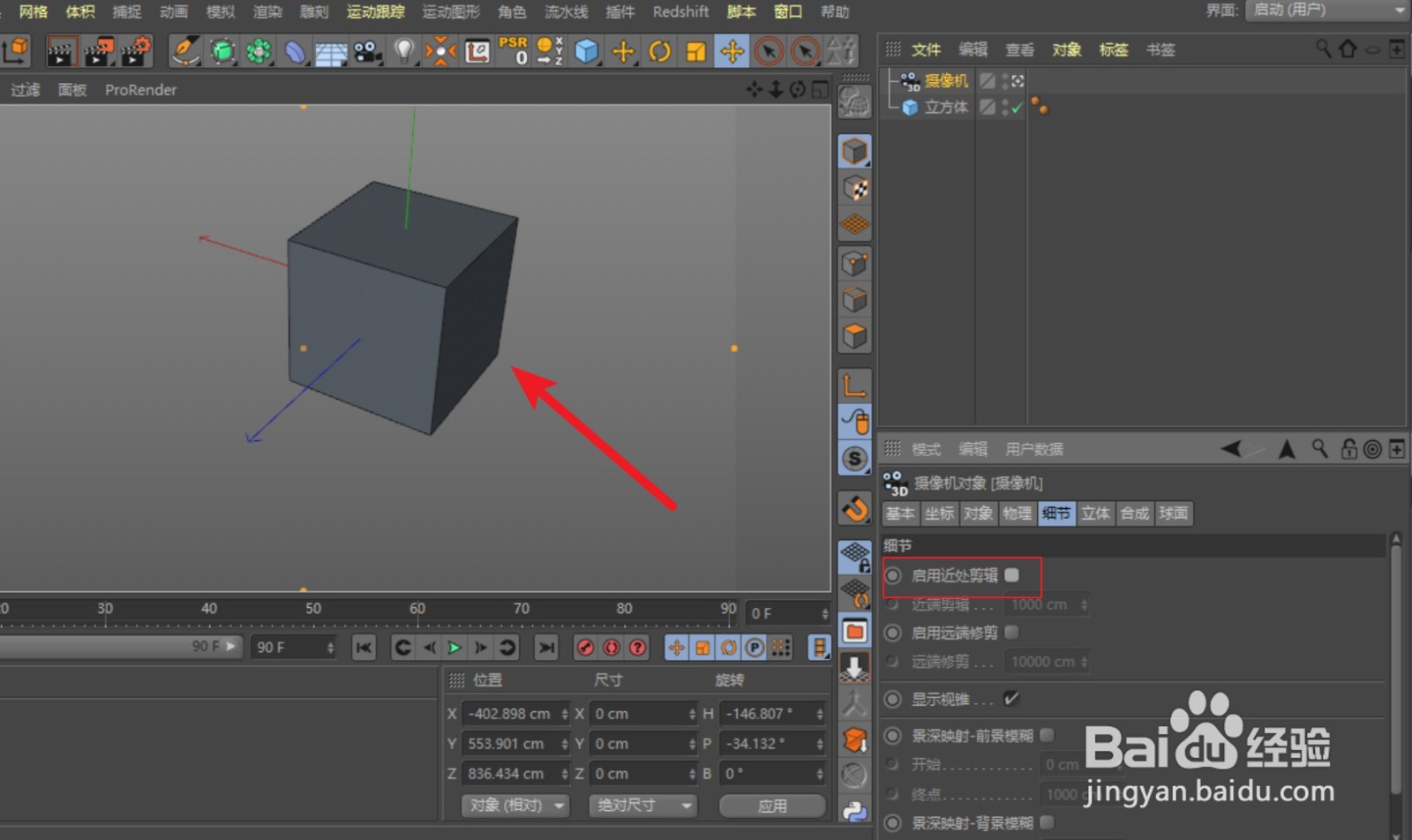
Task: Open 书签 object manager menu
Action: coord(1160,49)
